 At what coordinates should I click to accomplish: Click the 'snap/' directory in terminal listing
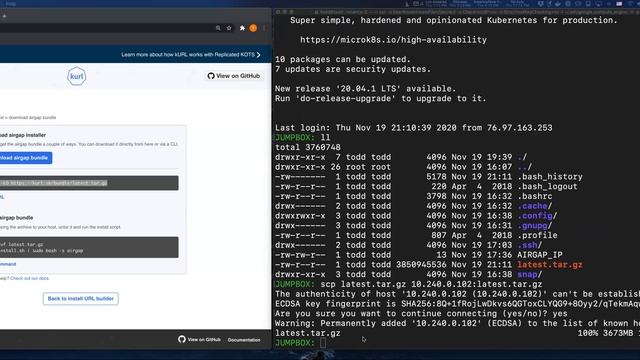click(530, 275)
